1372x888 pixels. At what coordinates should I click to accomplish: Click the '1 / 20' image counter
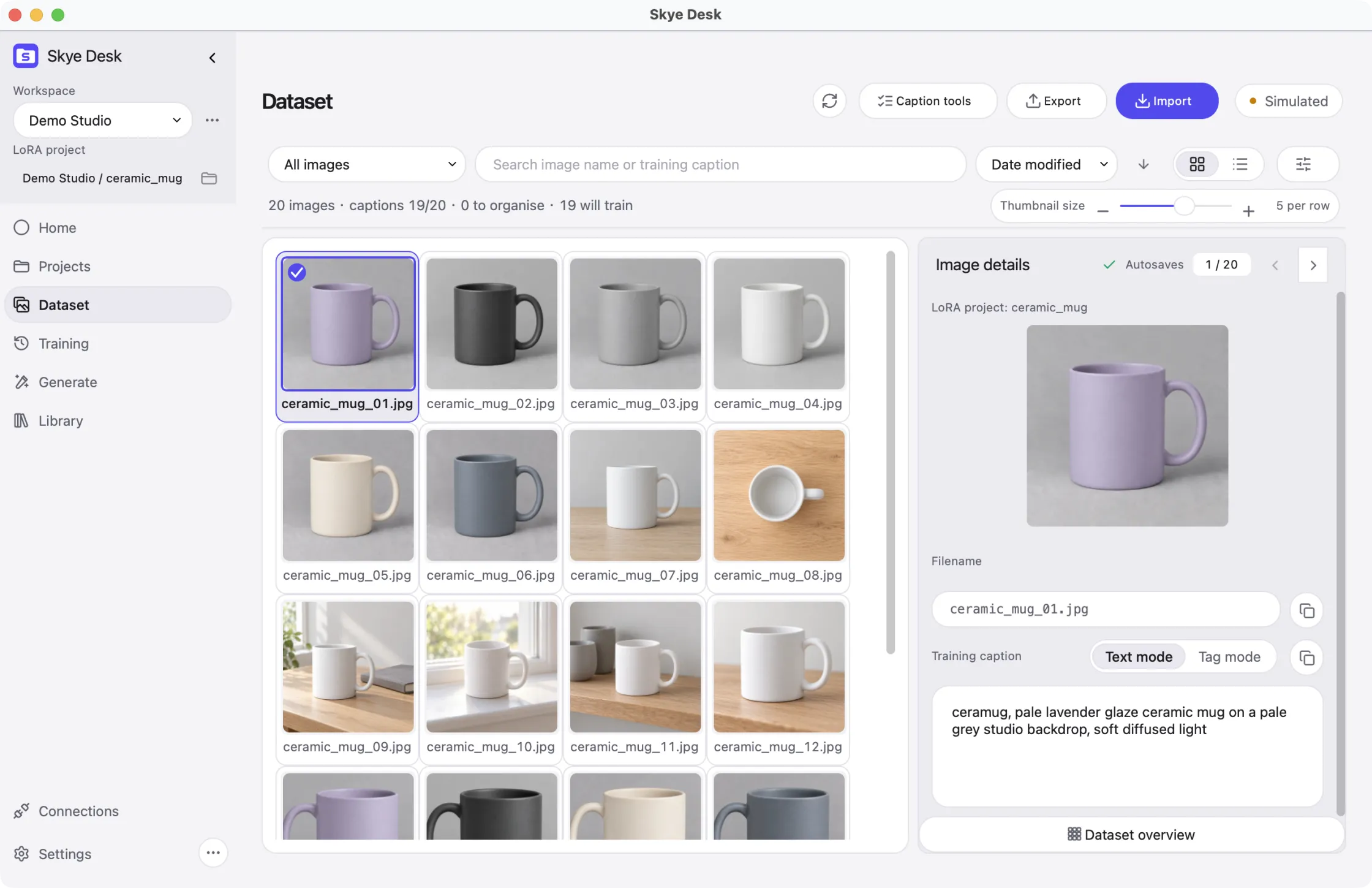click(1221, 265)
